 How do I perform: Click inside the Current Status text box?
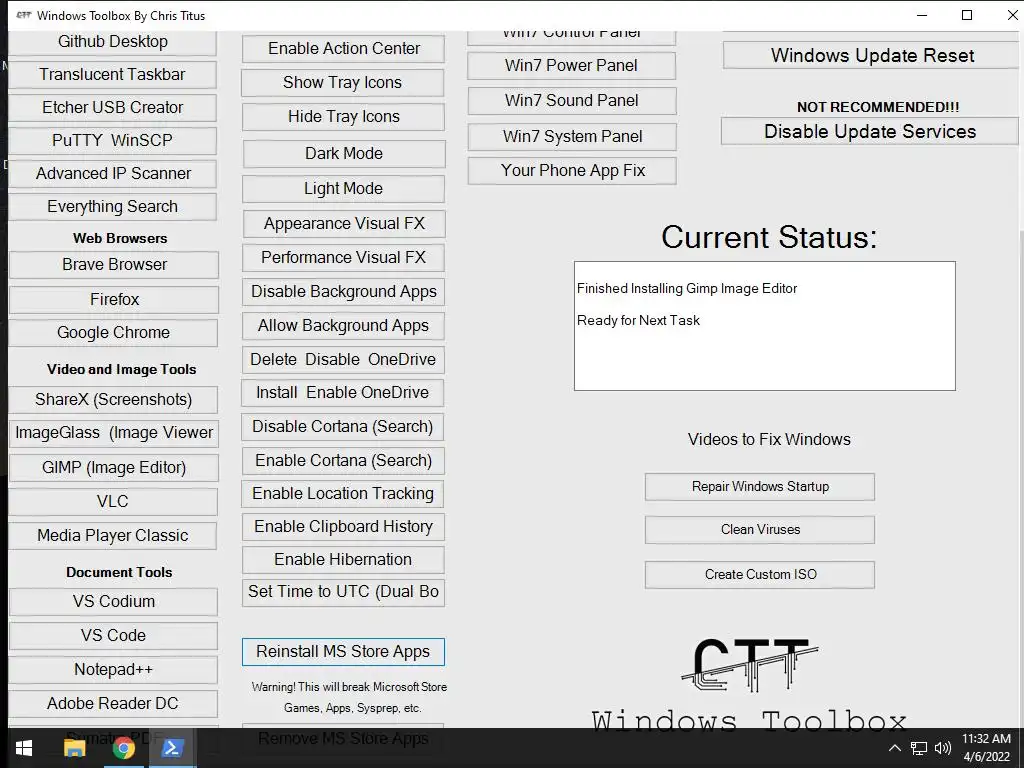coord(765,326)
